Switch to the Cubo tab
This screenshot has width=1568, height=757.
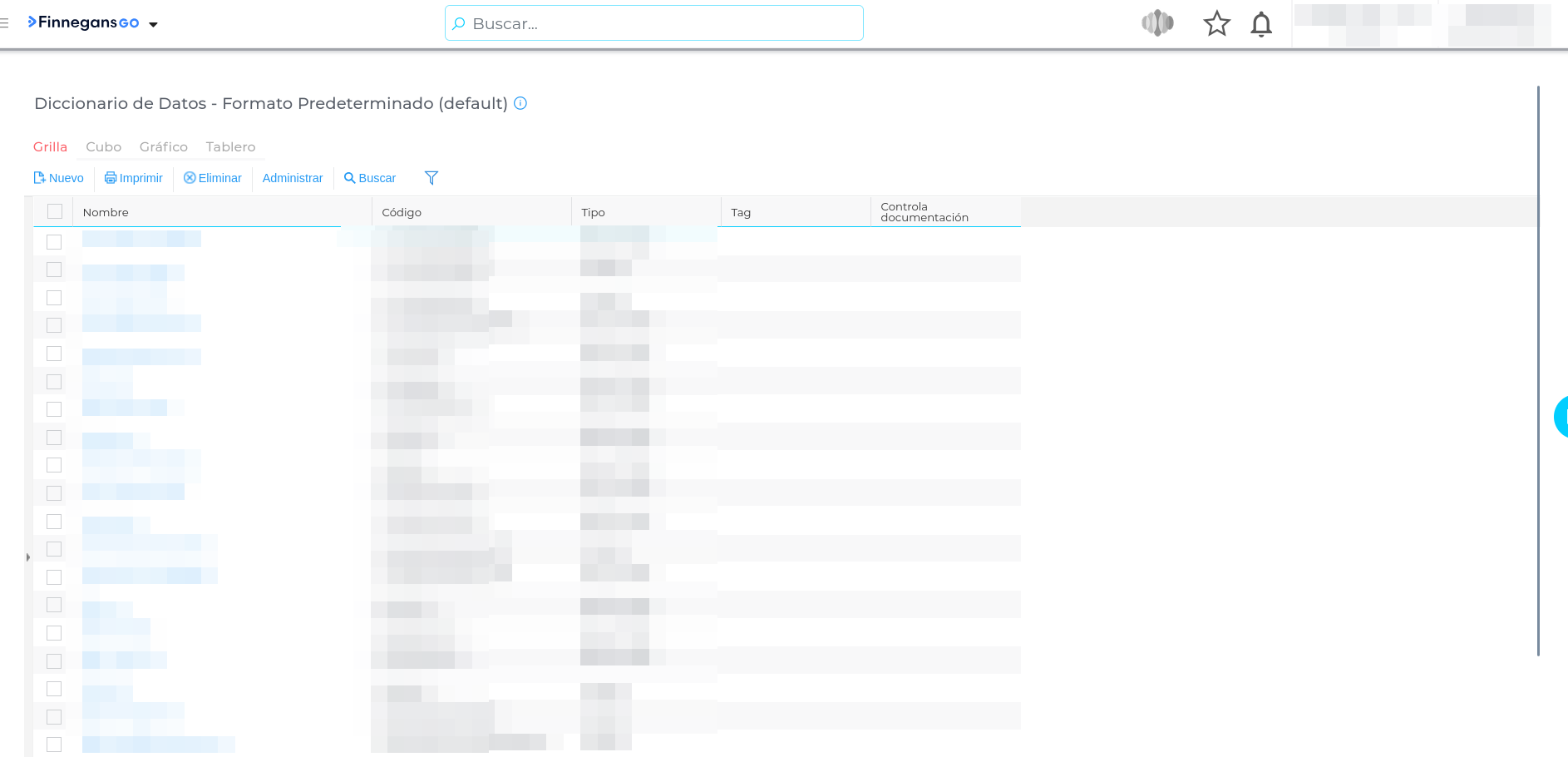(x=103, y=146)
